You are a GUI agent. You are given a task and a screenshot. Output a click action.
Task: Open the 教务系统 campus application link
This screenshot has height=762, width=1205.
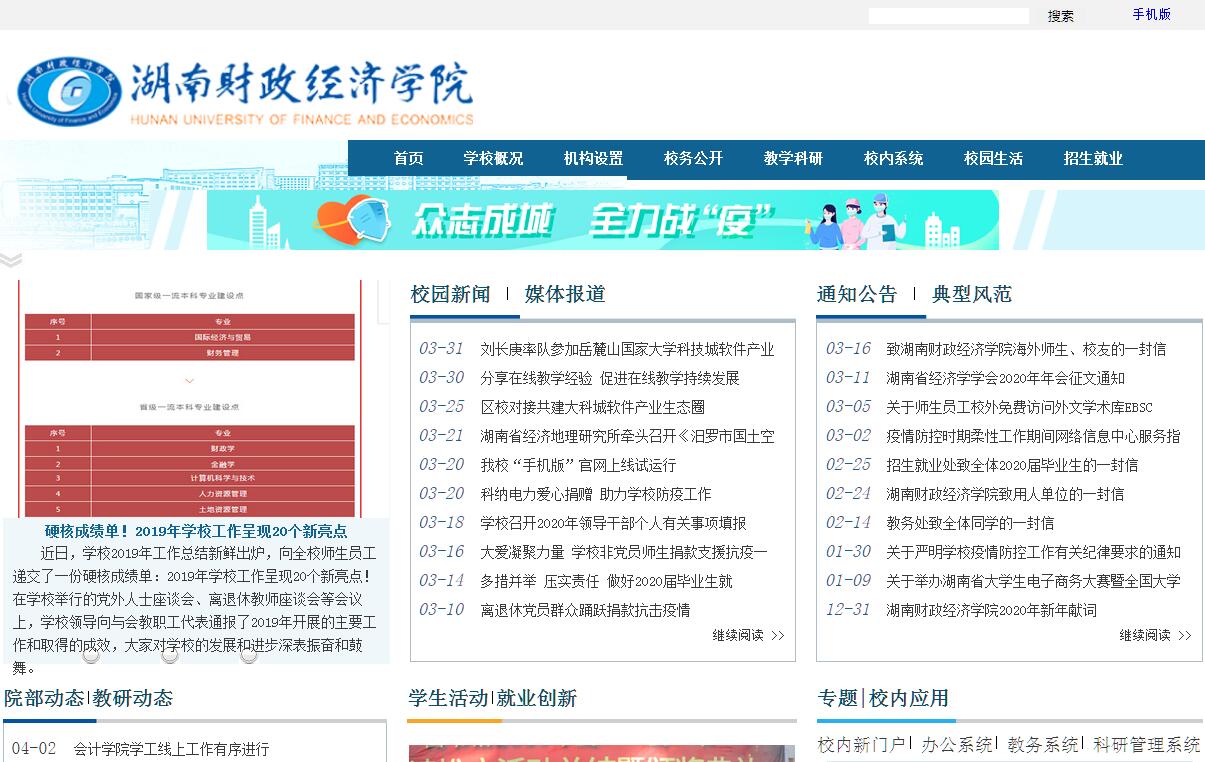pos(1043,745)
